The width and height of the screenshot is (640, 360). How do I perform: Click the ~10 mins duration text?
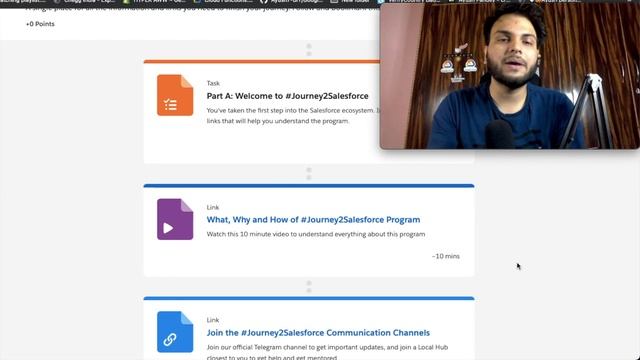446,256
